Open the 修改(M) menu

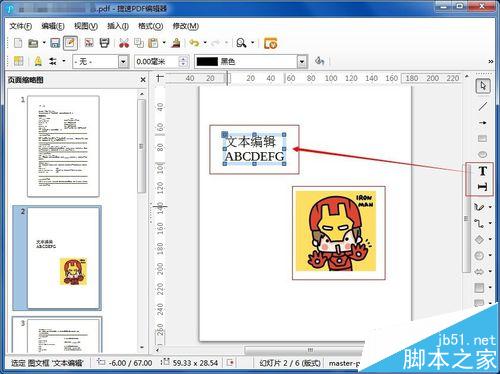[x=185, y=26]
